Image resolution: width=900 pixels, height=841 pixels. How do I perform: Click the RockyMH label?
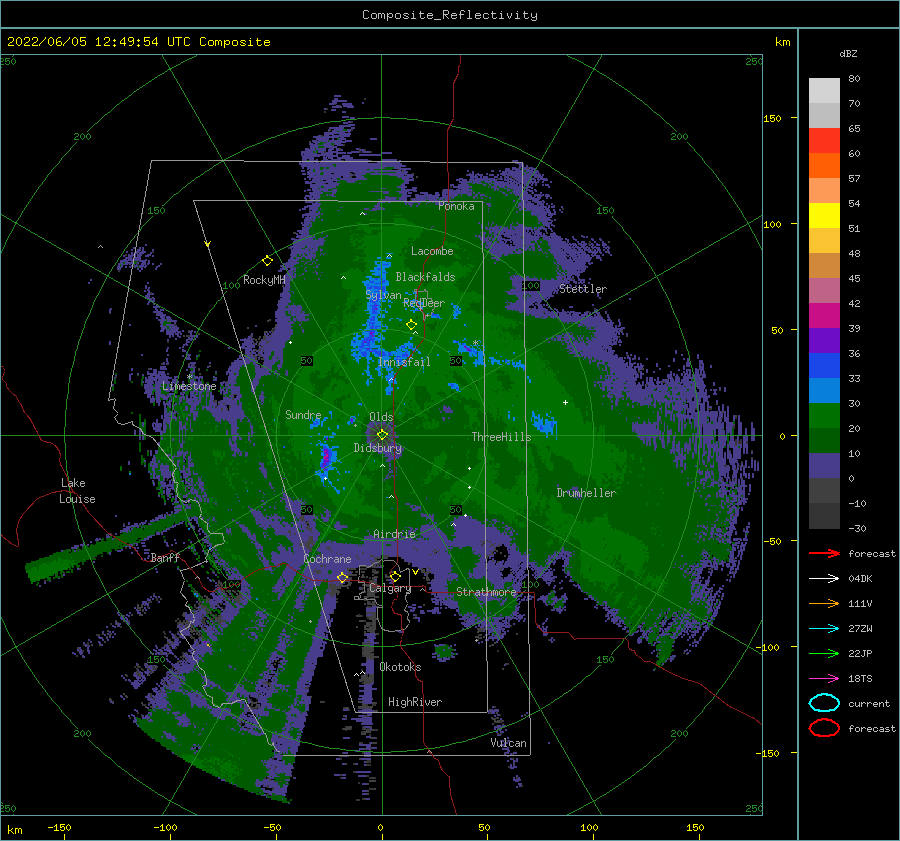pyautogui.click(x=264, y=280)
